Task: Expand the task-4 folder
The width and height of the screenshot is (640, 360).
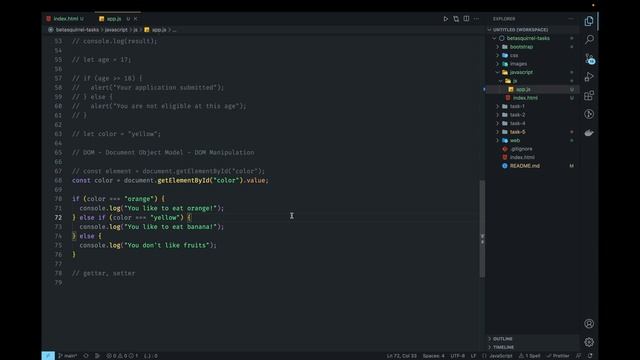Action: tap(532, 123)
